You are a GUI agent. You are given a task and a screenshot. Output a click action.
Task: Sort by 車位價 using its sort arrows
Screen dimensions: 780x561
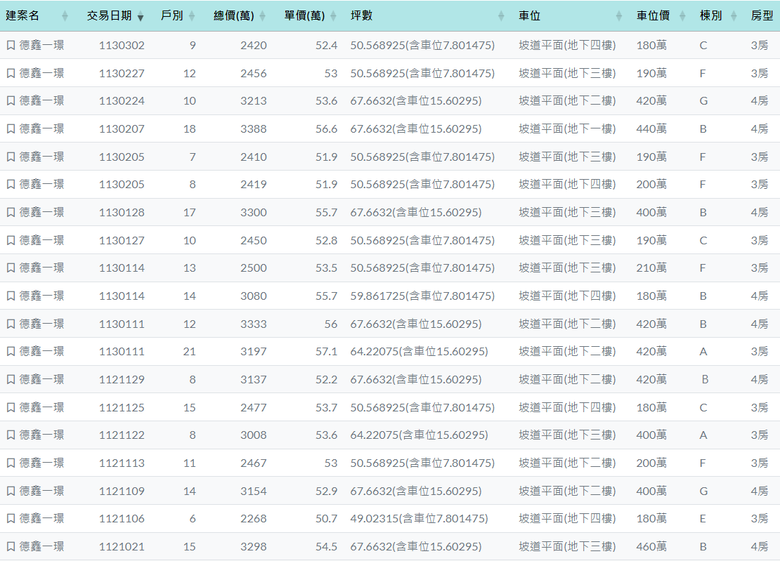(682, 16)
